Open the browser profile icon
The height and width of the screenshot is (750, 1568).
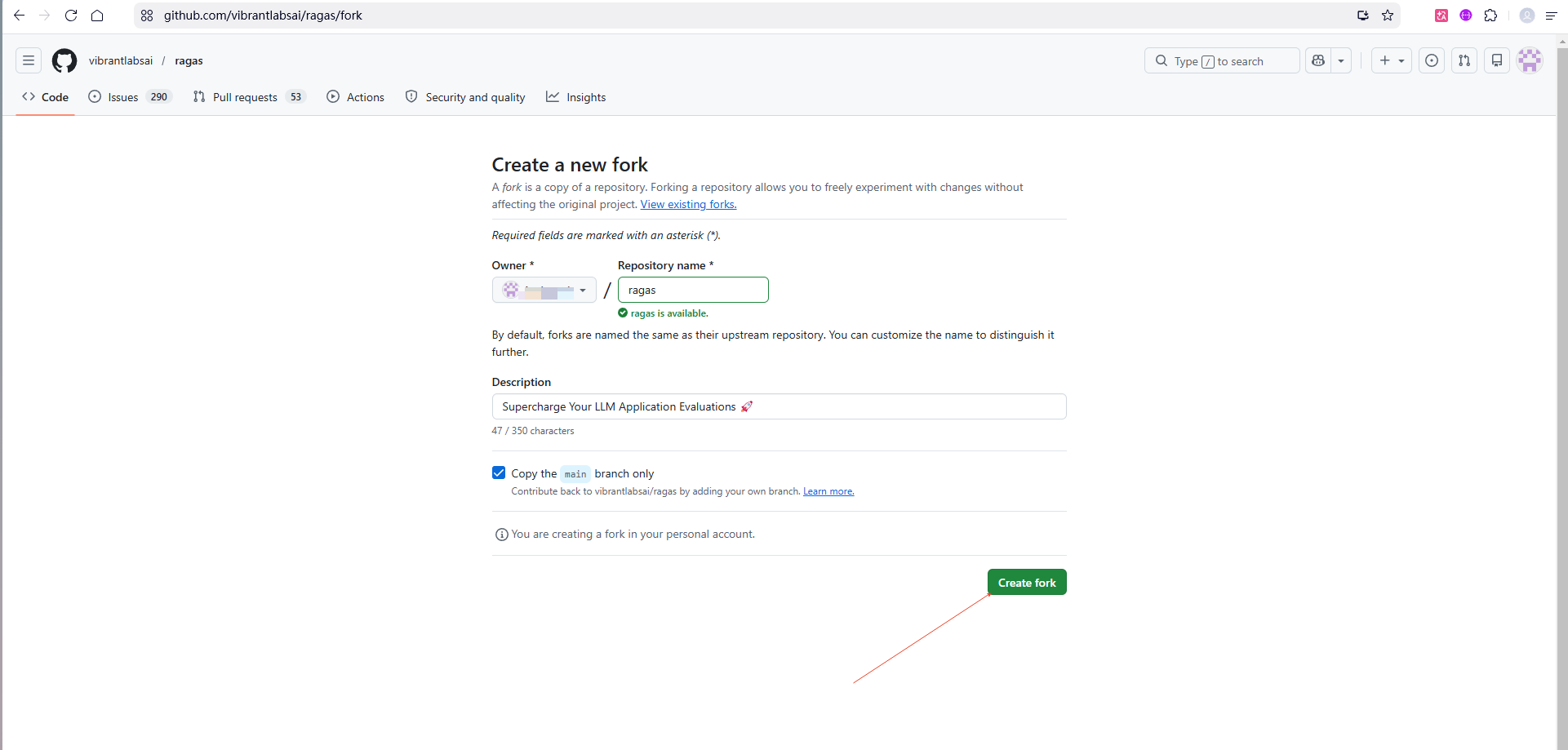[x=1527, y=16]
